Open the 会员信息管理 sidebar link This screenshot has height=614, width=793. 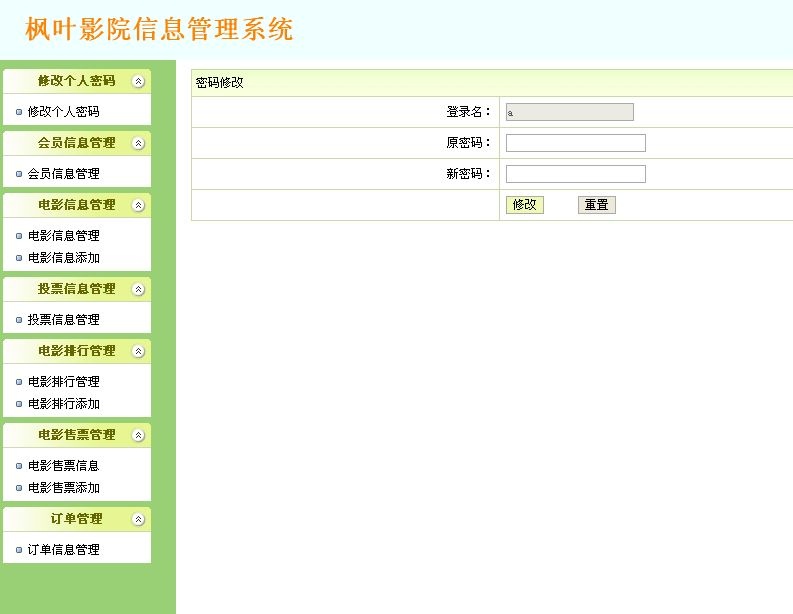(x=63, y=173)
